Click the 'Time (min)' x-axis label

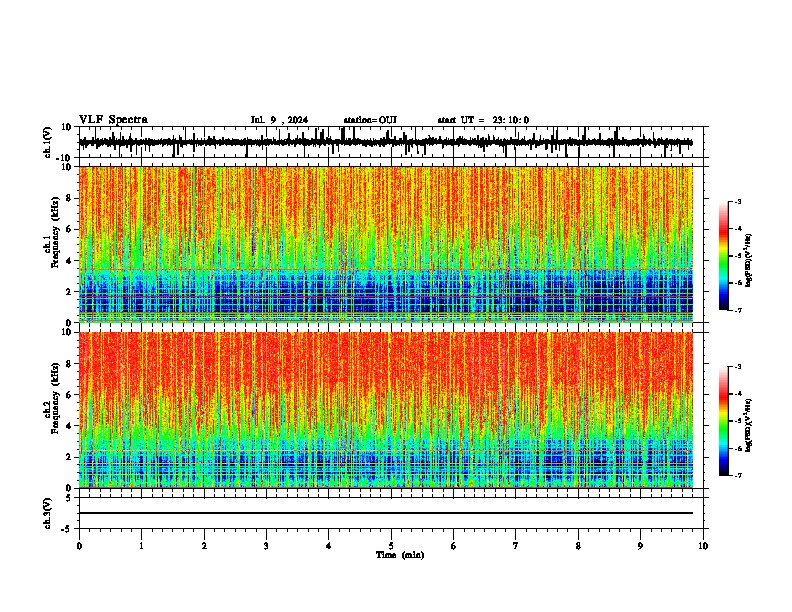tap(400, 555)
